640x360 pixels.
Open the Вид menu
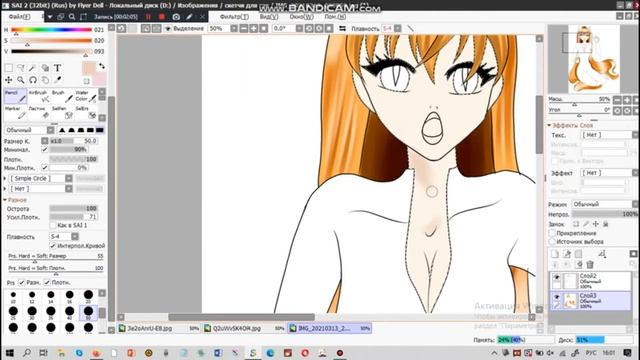269,17
